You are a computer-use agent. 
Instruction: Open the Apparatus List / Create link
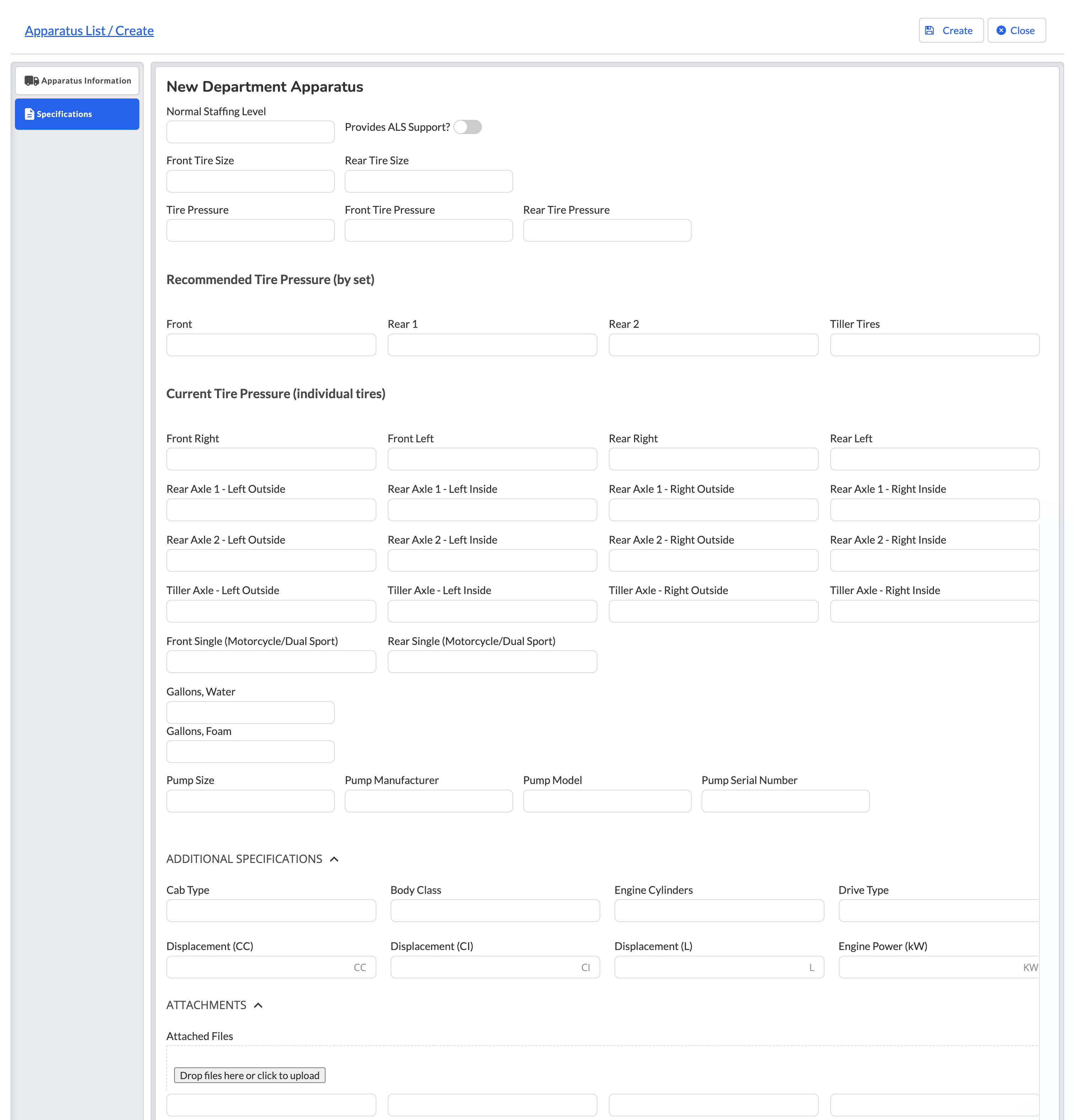pos(89,30)
